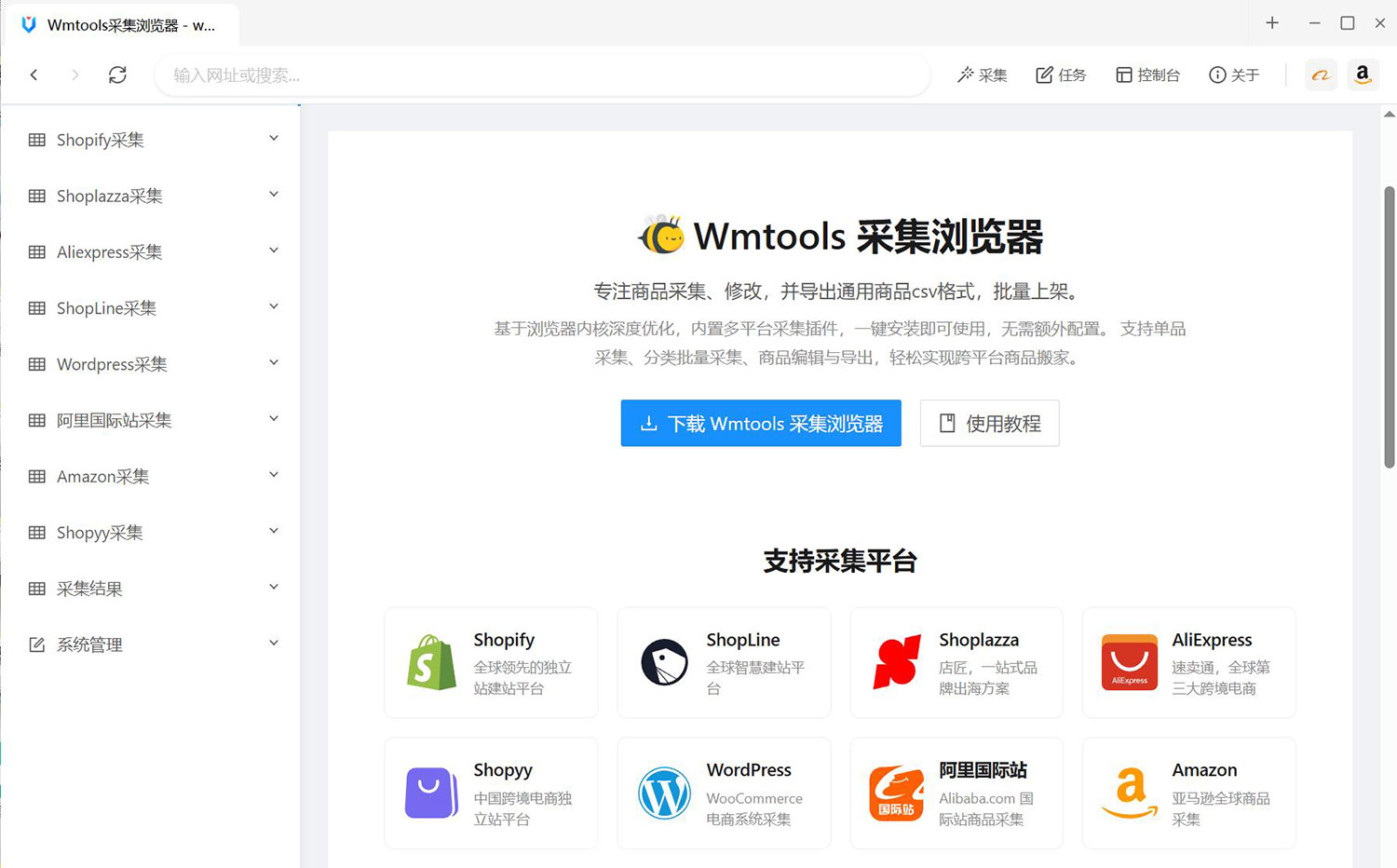1397x868 pixels.
Task: Open the 系统管理 sidebar menu
Action: point(151,644)
